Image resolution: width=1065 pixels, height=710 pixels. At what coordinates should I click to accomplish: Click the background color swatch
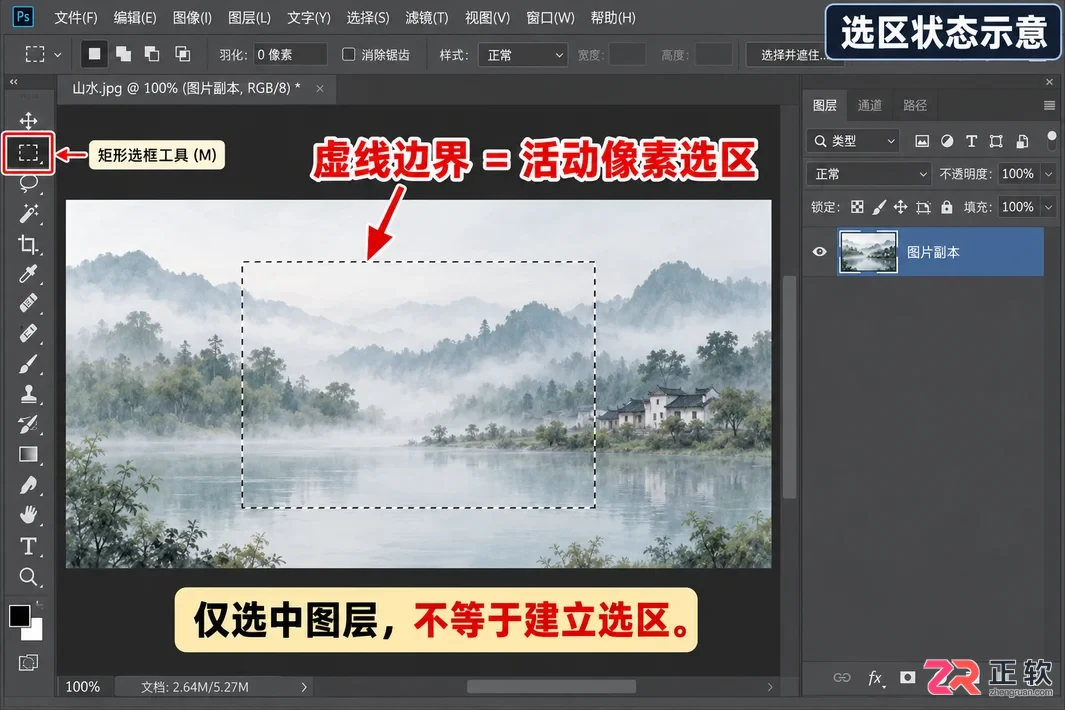(35, 632)
